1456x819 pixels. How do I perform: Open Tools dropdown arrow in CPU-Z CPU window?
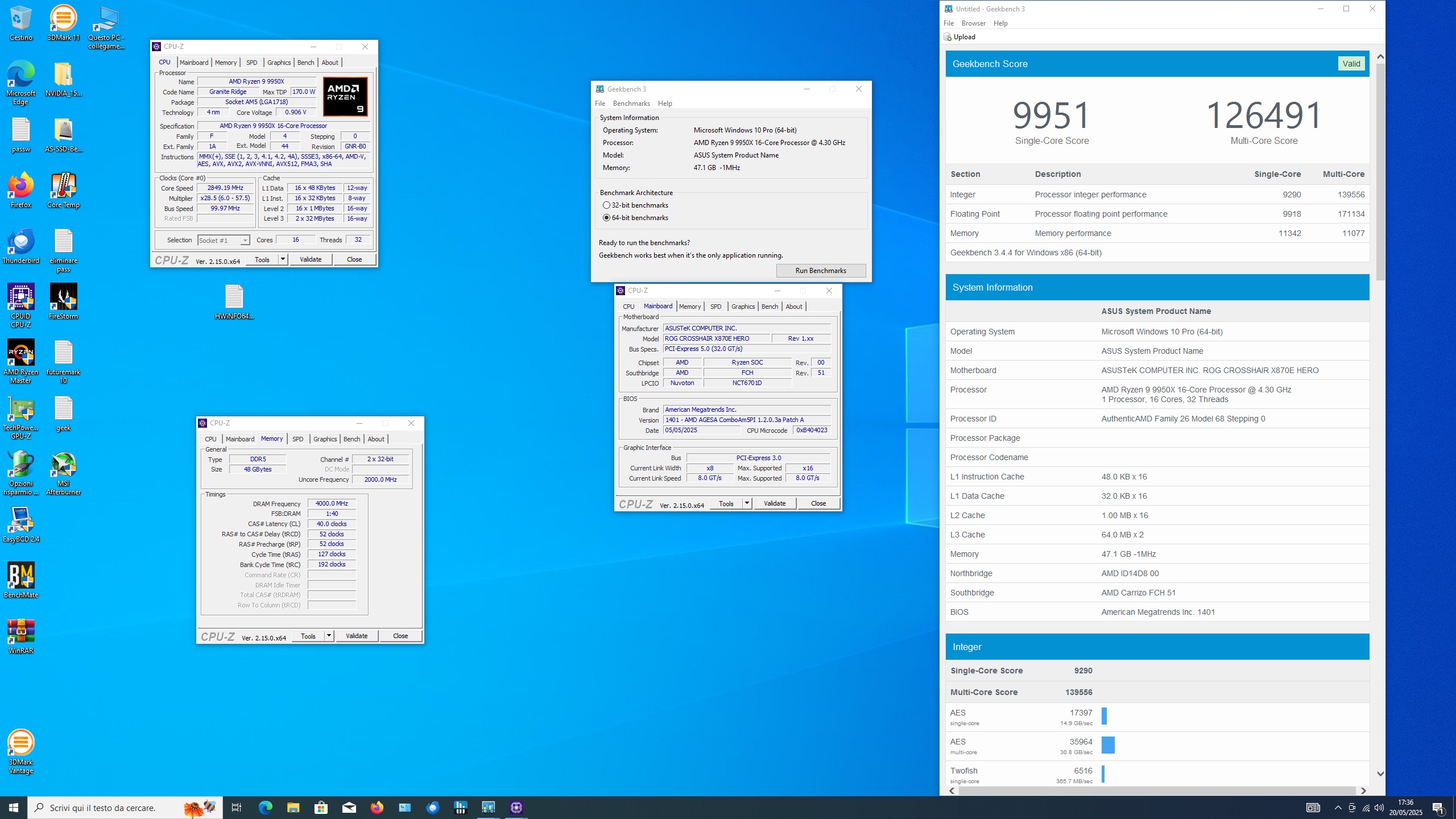click(x=282, y=259)
